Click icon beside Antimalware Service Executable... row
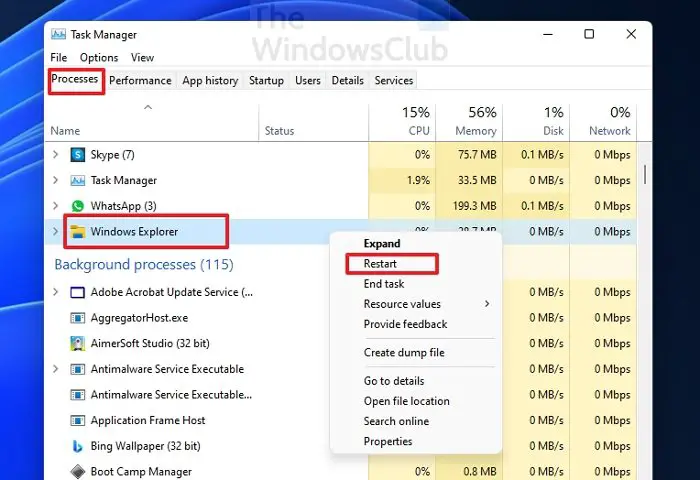Screen dimensions: 700x480 [x=78, y=395]
